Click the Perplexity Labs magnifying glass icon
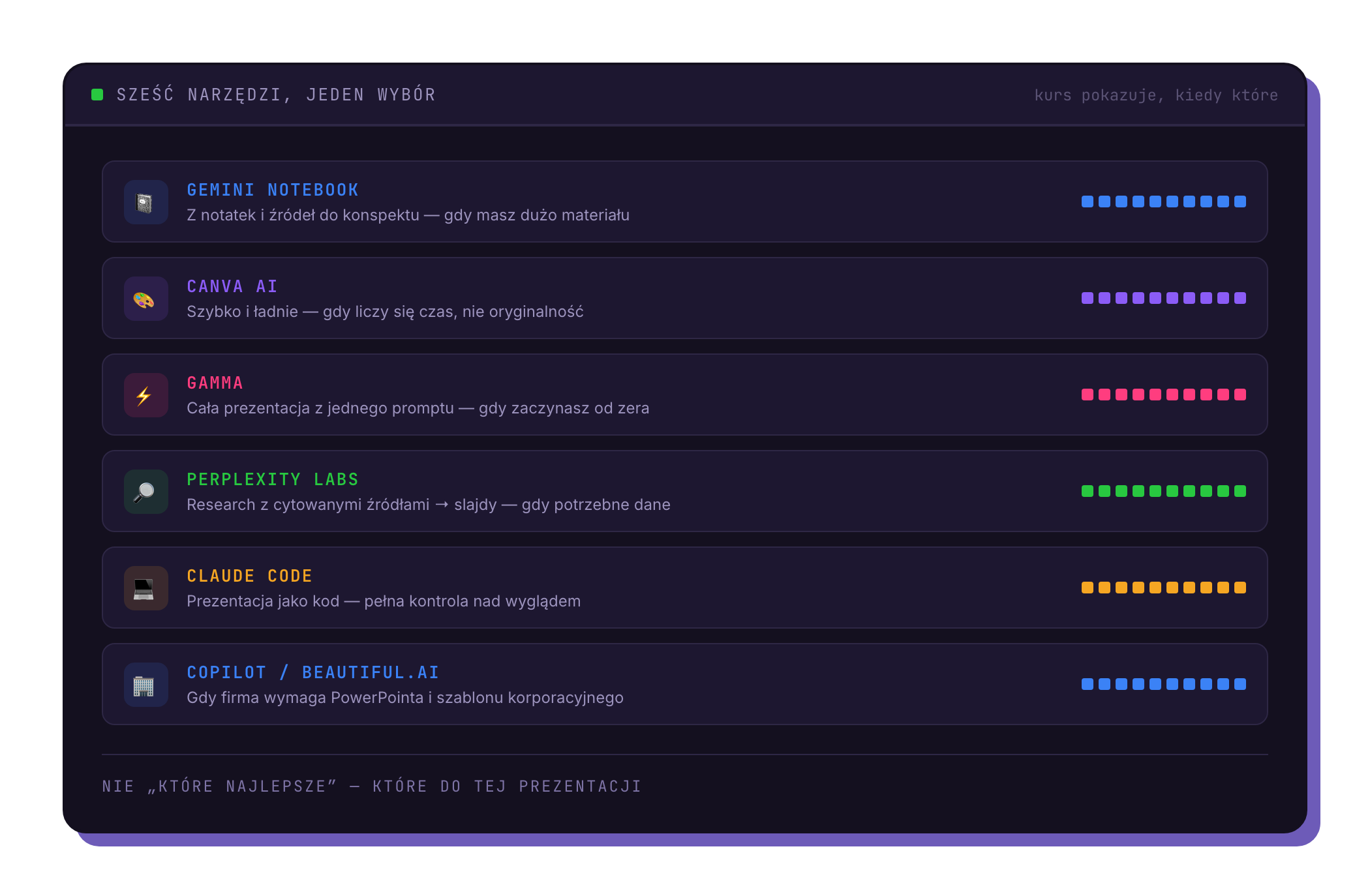Viewport: 1370px width, 896px height. click(146, 492)
